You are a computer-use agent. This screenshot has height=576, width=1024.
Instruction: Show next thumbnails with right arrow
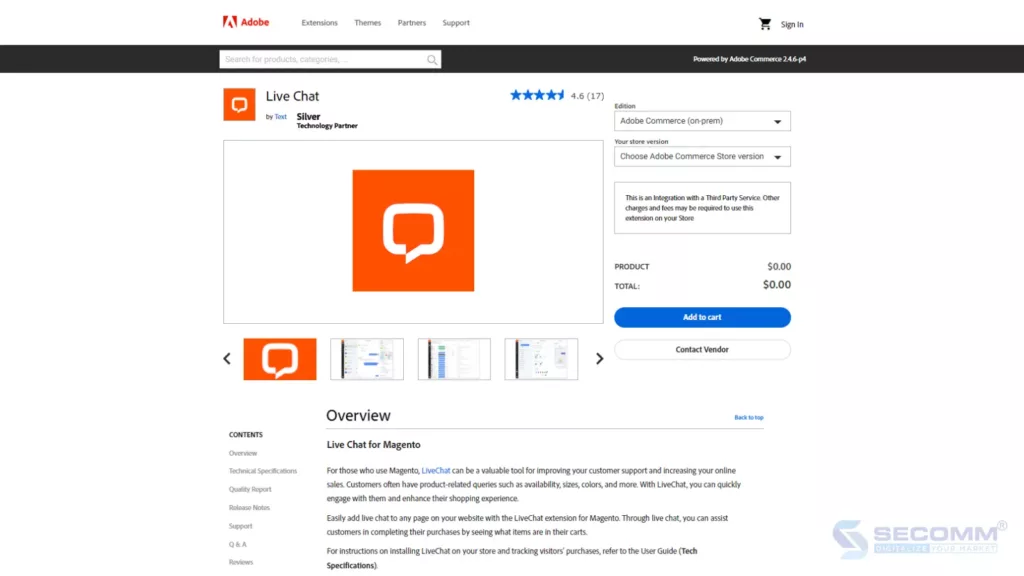(600, 359)
